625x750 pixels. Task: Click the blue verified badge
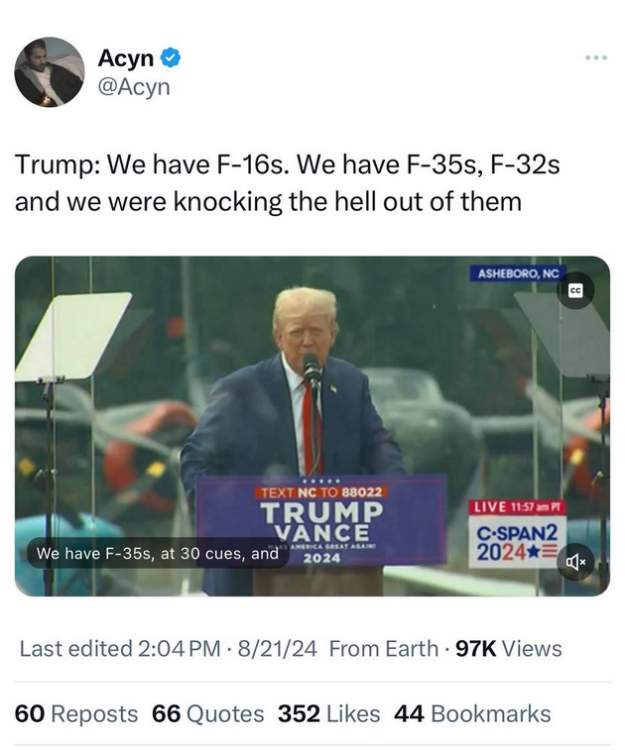click(x=171, y=58)
